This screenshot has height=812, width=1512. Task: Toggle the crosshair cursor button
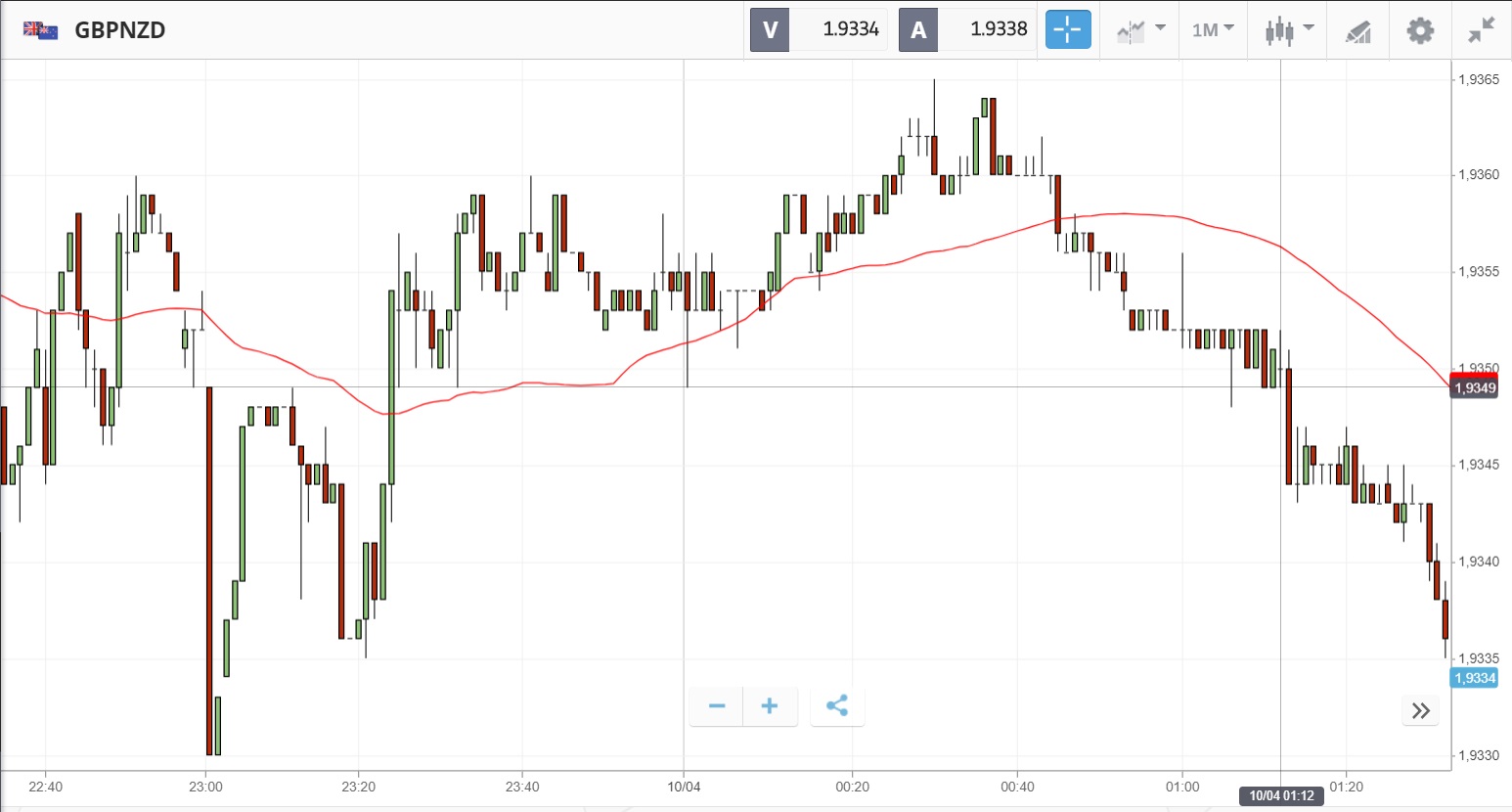(x=1067, y=29)
